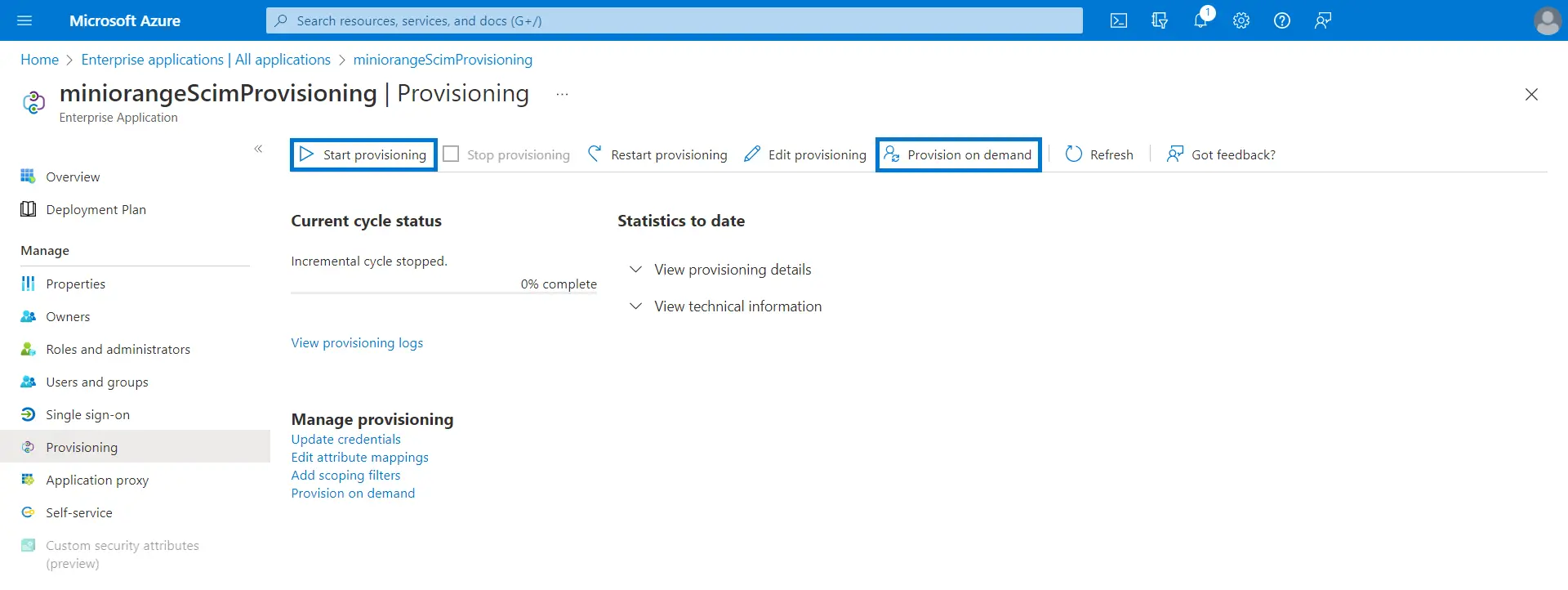Click the Azure search resources field

point(674,20)
